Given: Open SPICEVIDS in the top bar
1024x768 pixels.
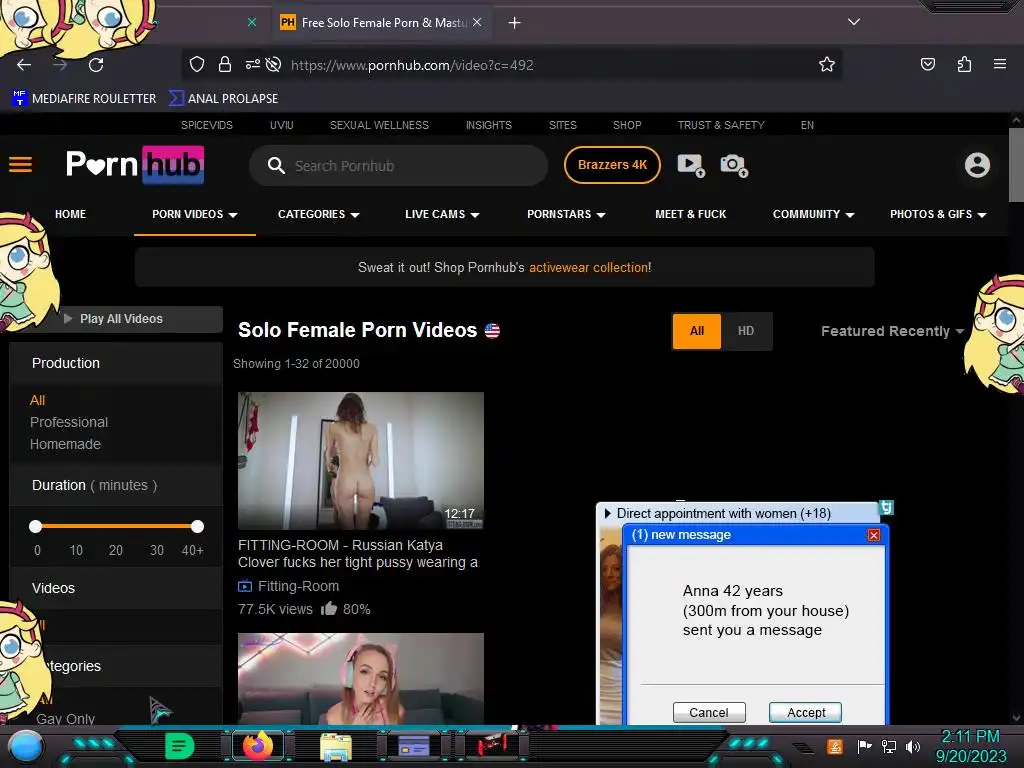Looking at the screenshot, I should click(206, 125).
